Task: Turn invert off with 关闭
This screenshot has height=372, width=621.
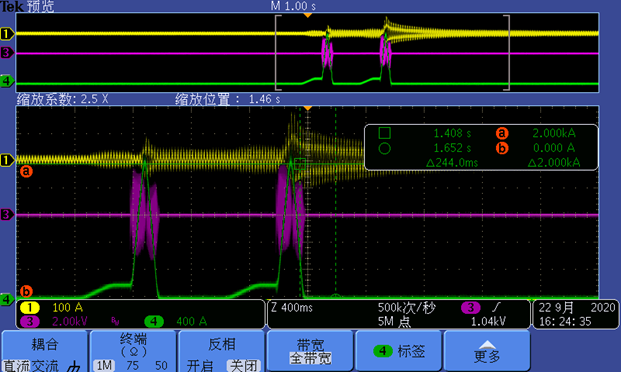Action: coord(244,366)
